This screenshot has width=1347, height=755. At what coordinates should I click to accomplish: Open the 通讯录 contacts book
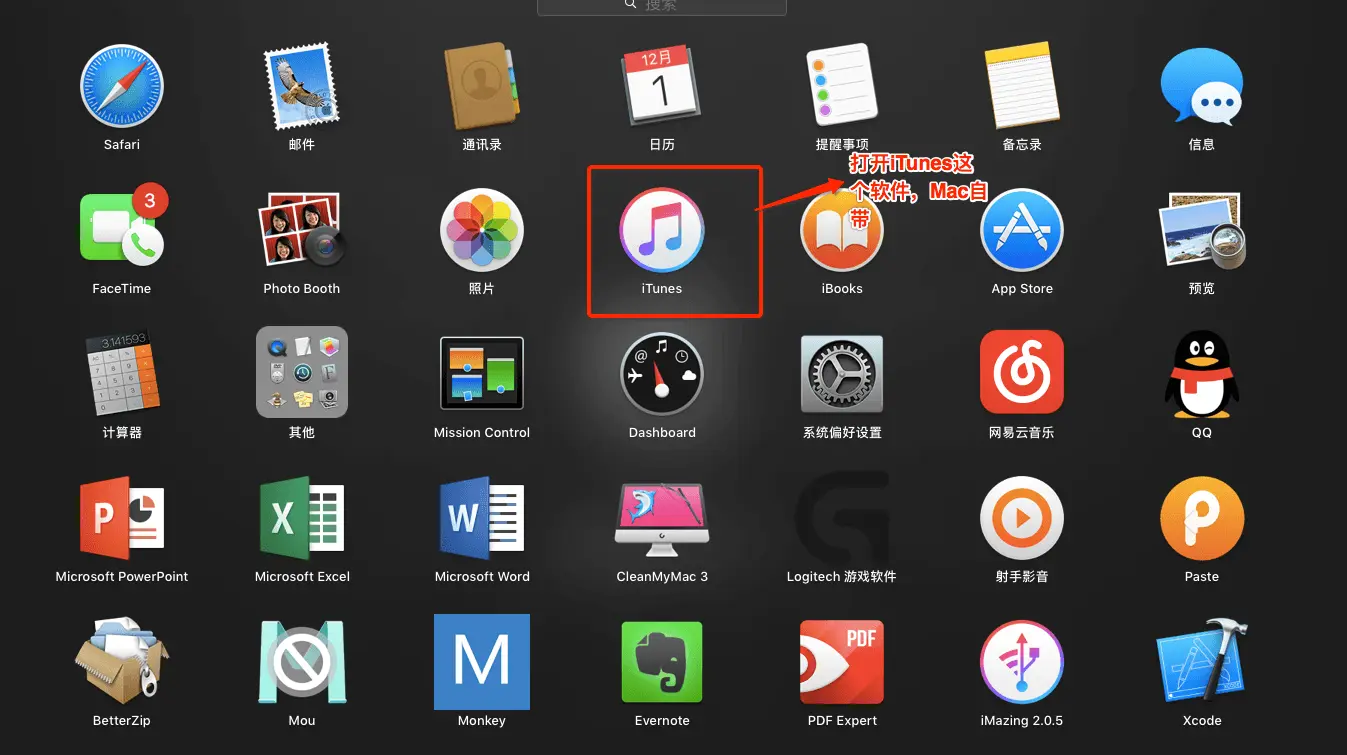point(482,86)
